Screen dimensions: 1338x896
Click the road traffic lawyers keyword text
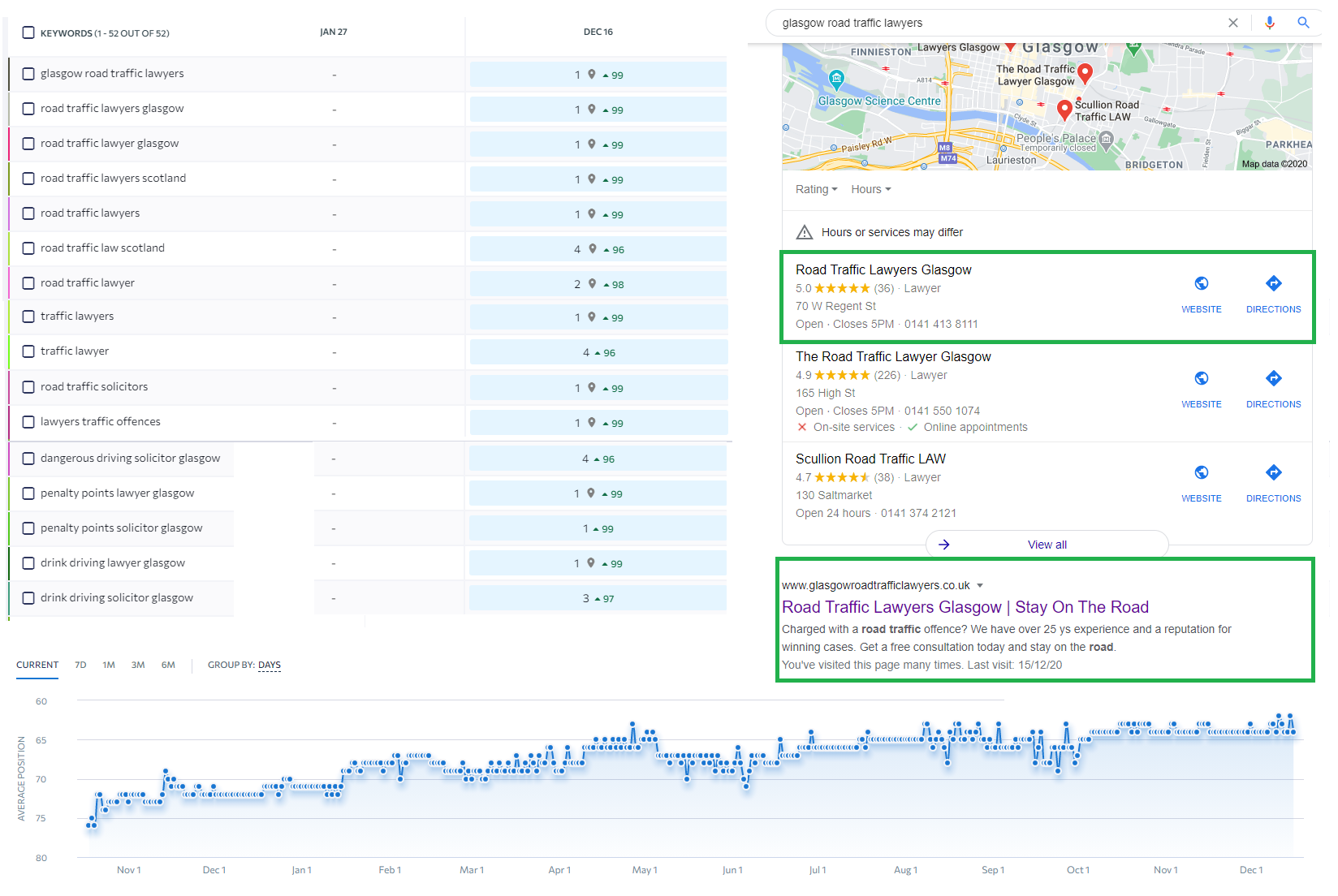coord(90,213)
